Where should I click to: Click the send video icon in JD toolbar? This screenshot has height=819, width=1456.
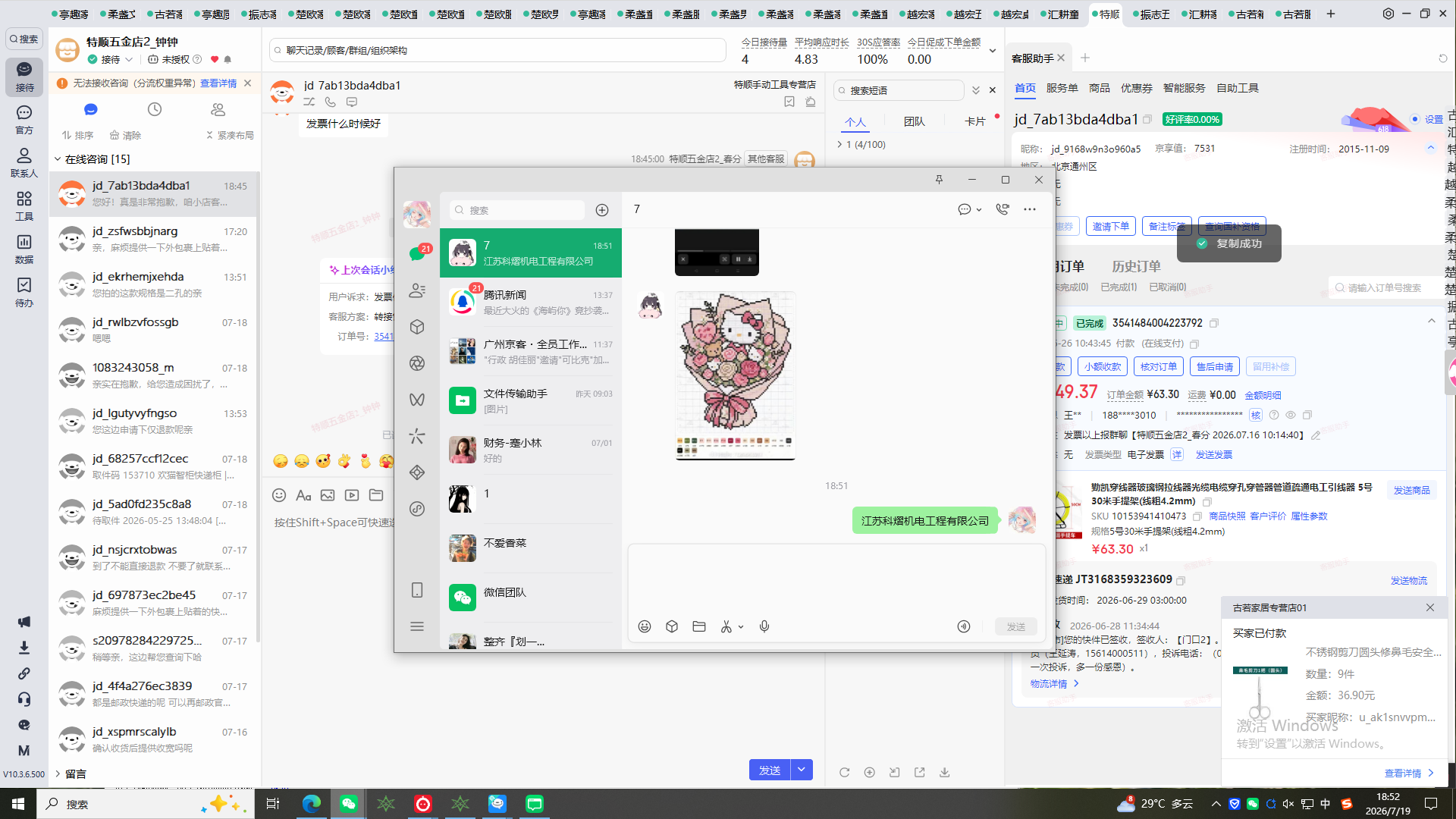tap(352, 495)
